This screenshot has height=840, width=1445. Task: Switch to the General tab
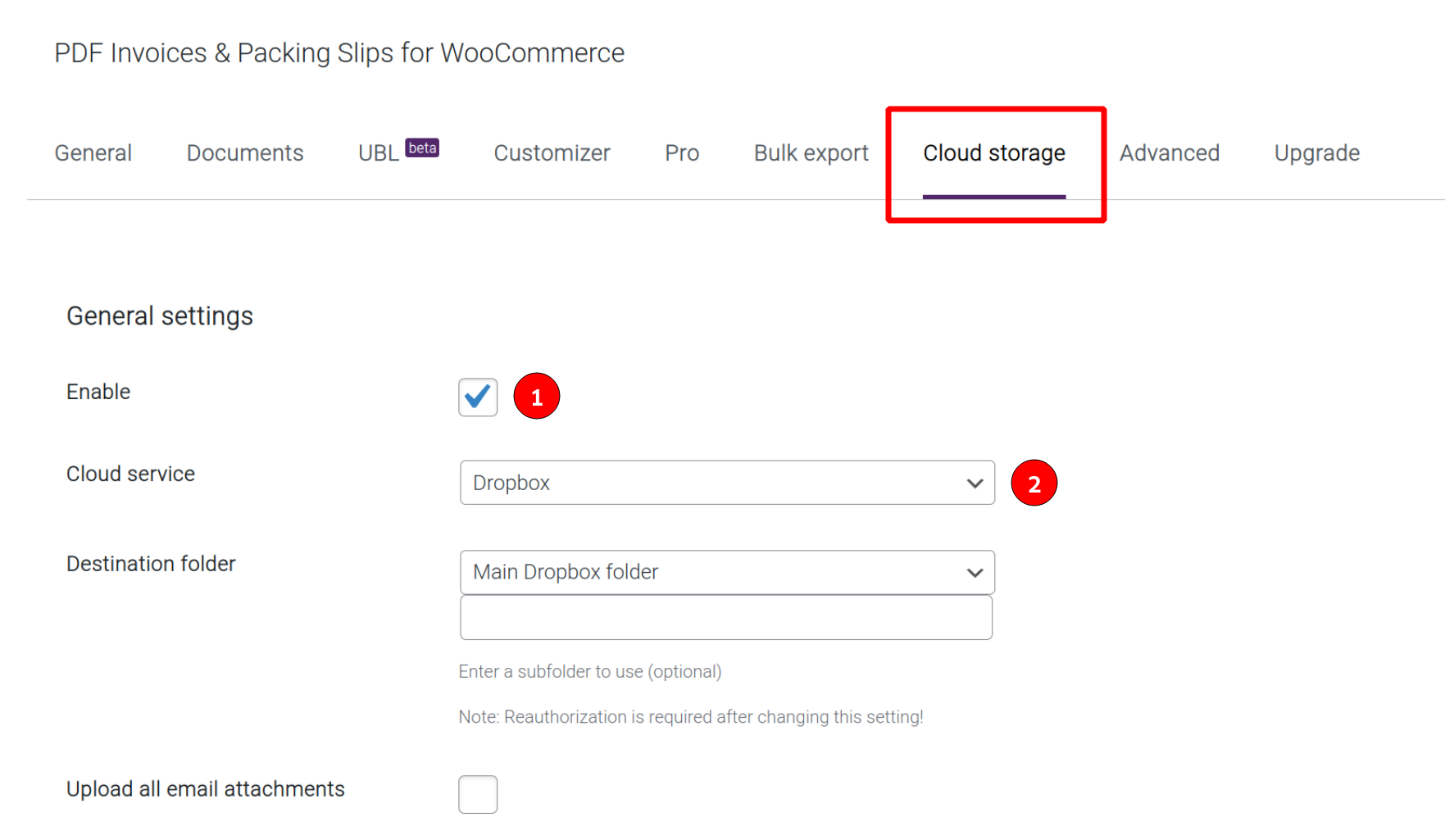(x=93, y=152)
